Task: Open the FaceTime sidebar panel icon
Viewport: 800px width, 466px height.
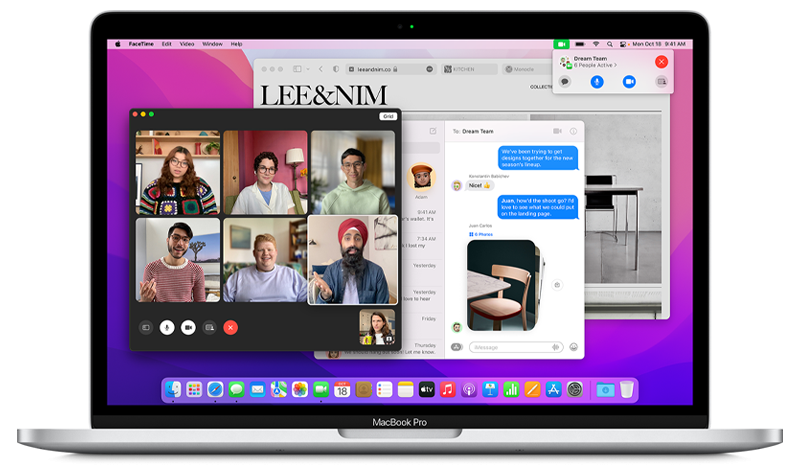Action: point(146,327)
